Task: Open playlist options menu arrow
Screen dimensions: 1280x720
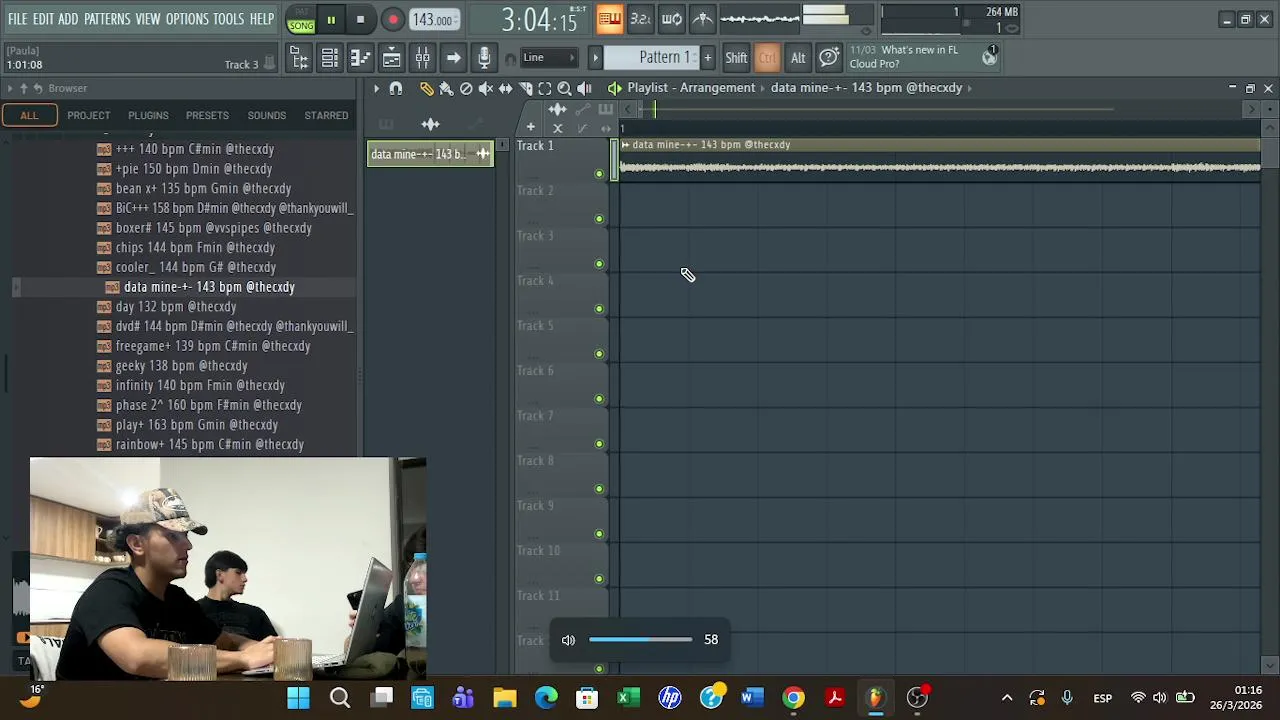Action: (376, 88)
